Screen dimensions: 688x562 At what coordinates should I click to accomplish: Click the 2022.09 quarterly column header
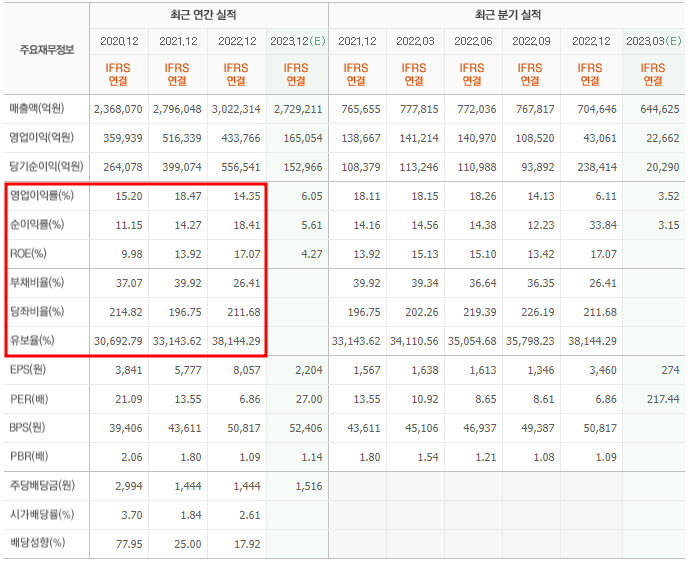(x=531, y=41)
